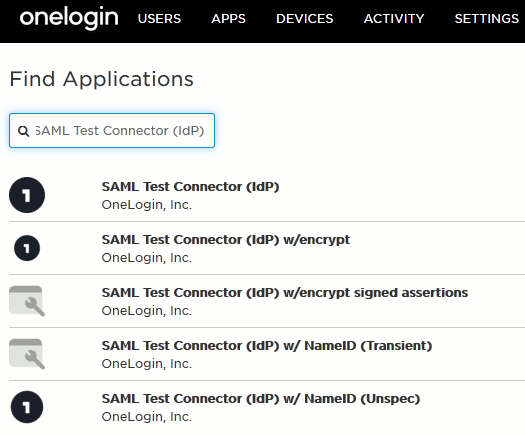Click wrench icon for w/encrypt signed assertions
The height and width of the screenshot is (435, 525).
(27, 301)
